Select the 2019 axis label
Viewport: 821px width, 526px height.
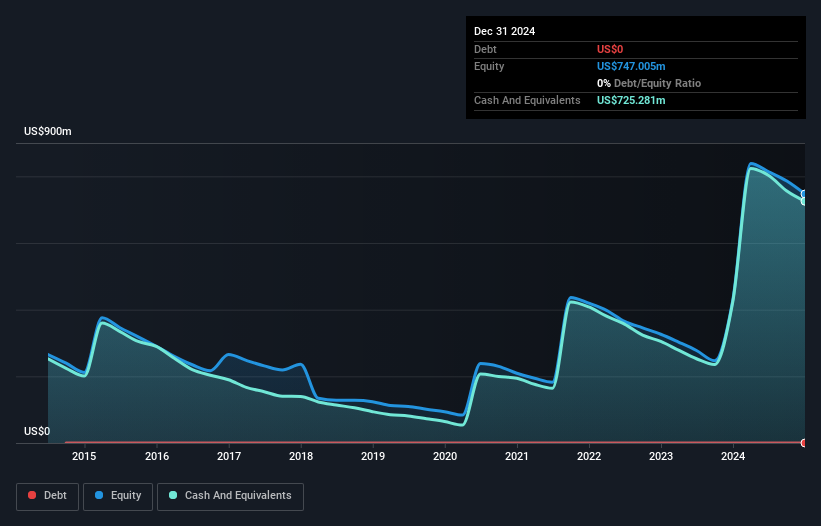373,456
